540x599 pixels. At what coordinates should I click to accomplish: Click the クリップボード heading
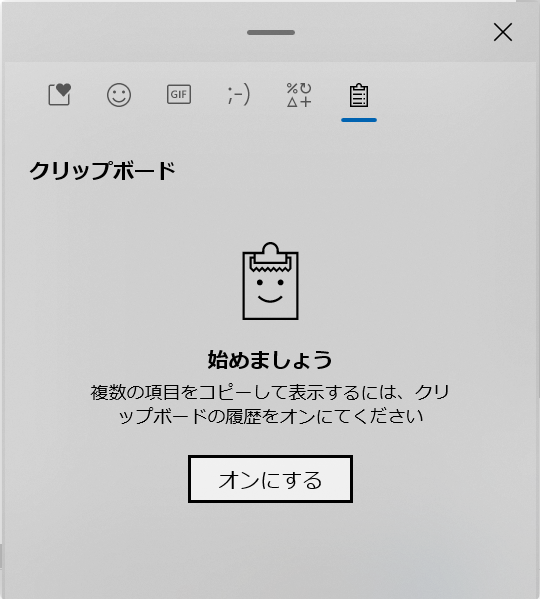102,170
